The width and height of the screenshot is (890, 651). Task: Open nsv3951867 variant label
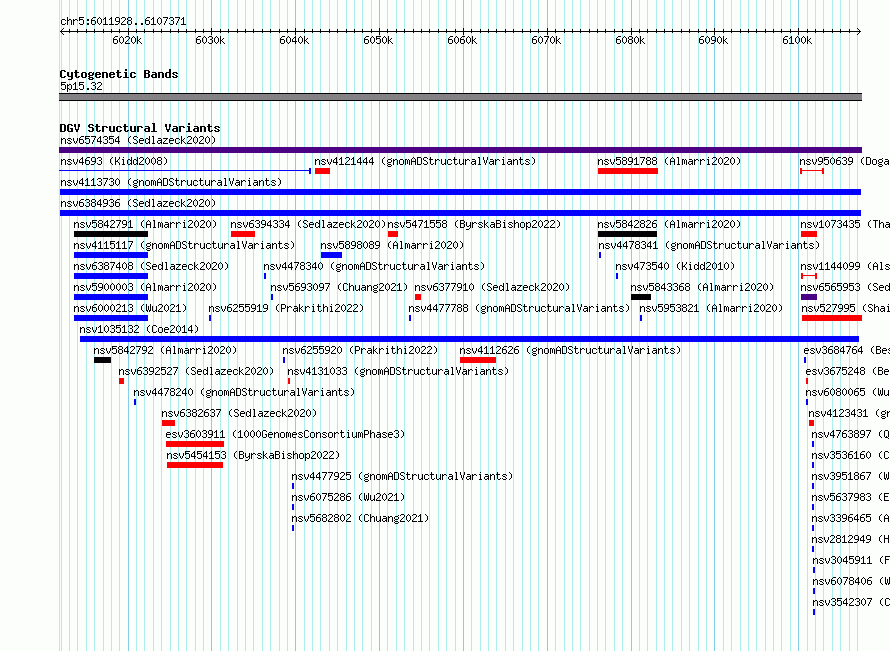click(851, 476)
